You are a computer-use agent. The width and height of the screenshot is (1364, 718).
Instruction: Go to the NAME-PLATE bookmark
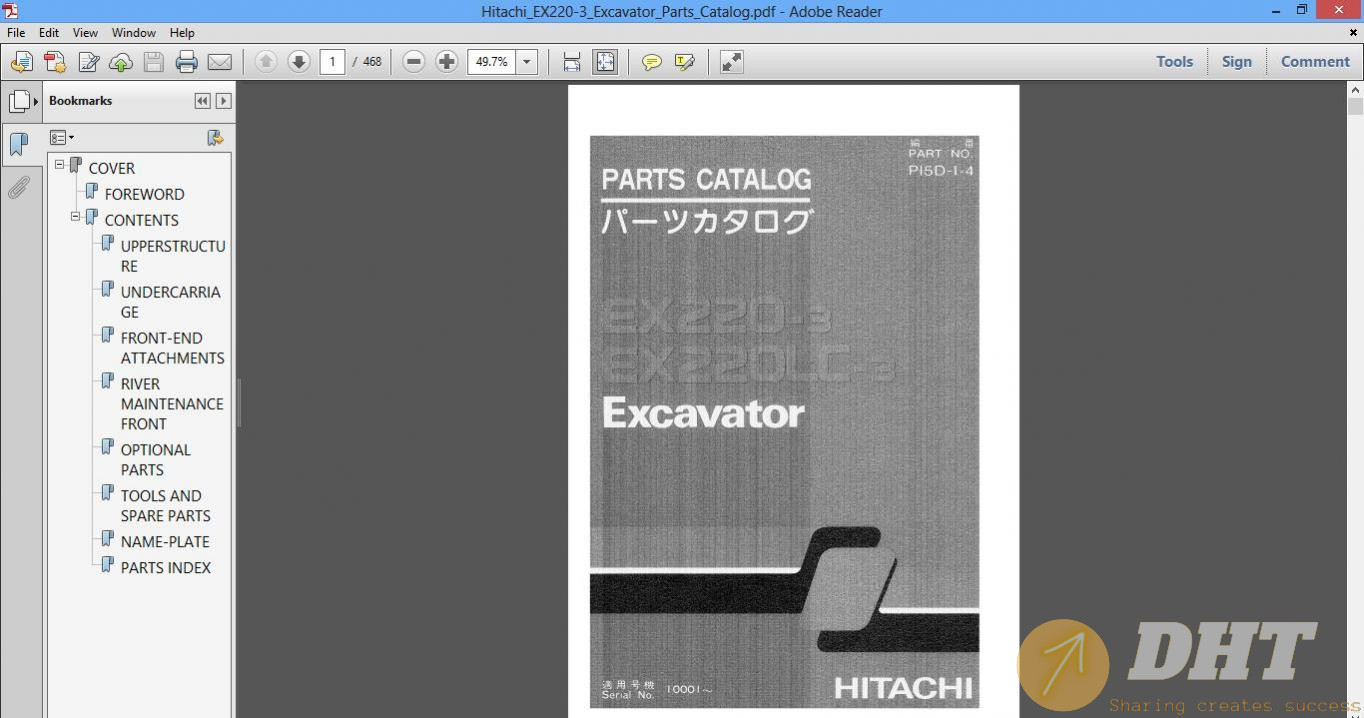coord(165,542)
